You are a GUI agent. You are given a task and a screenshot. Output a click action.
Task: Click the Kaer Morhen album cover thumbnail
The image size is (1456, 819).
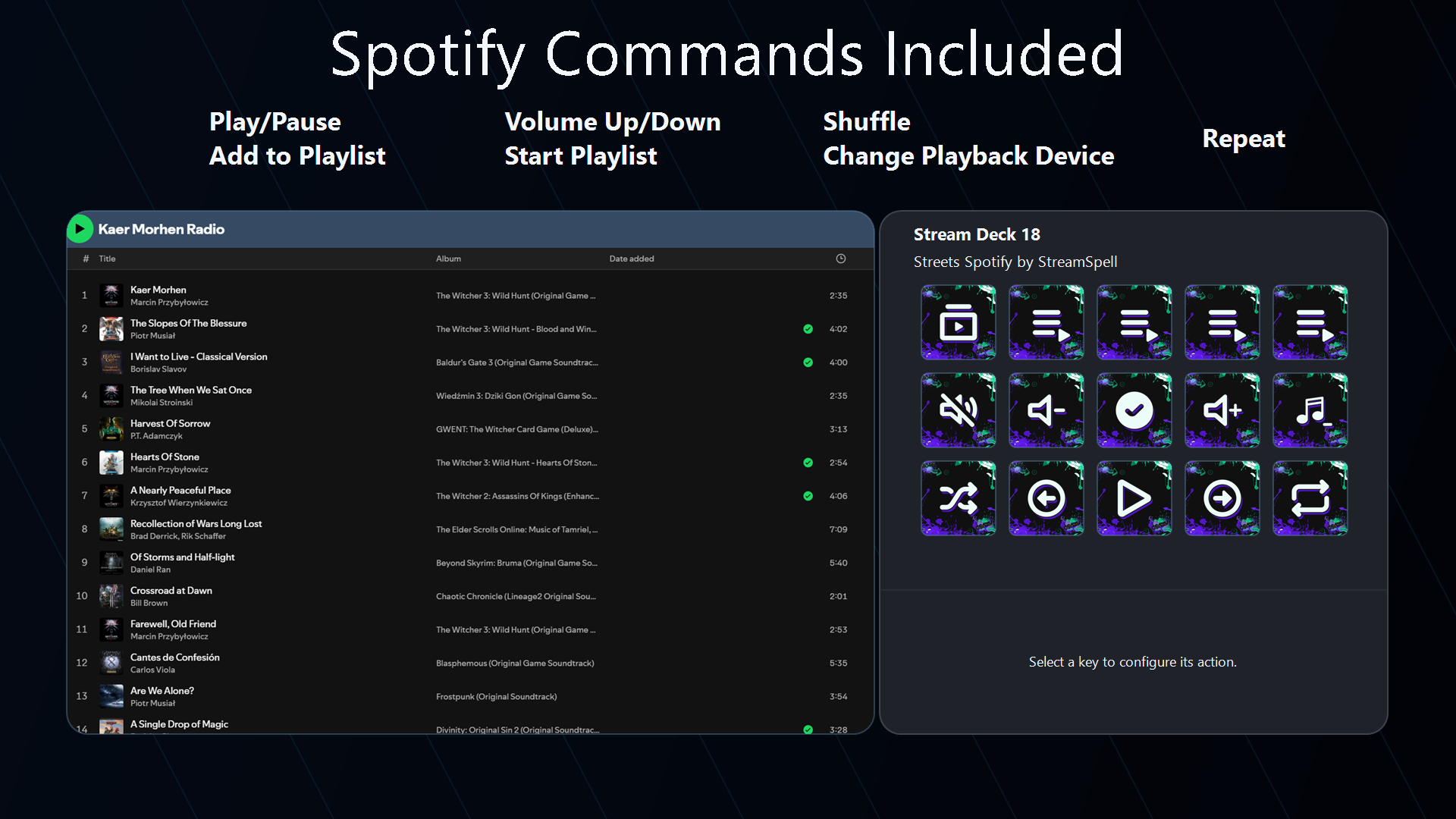click(111, 296)
